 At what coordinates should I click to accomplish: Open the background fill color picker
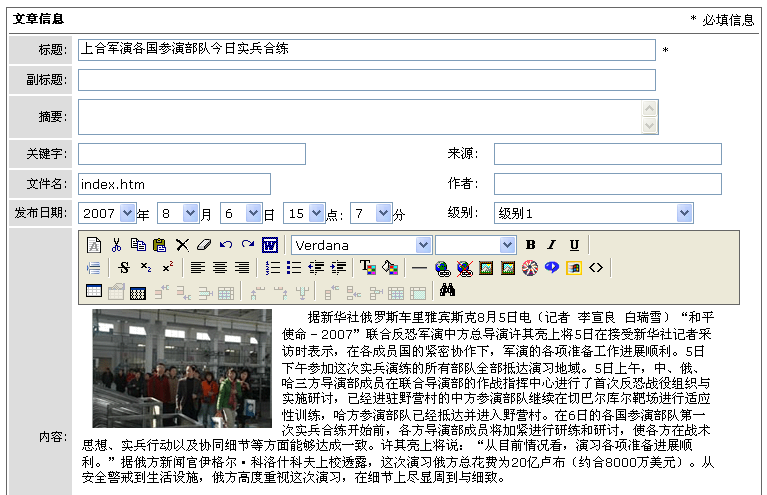390,268
